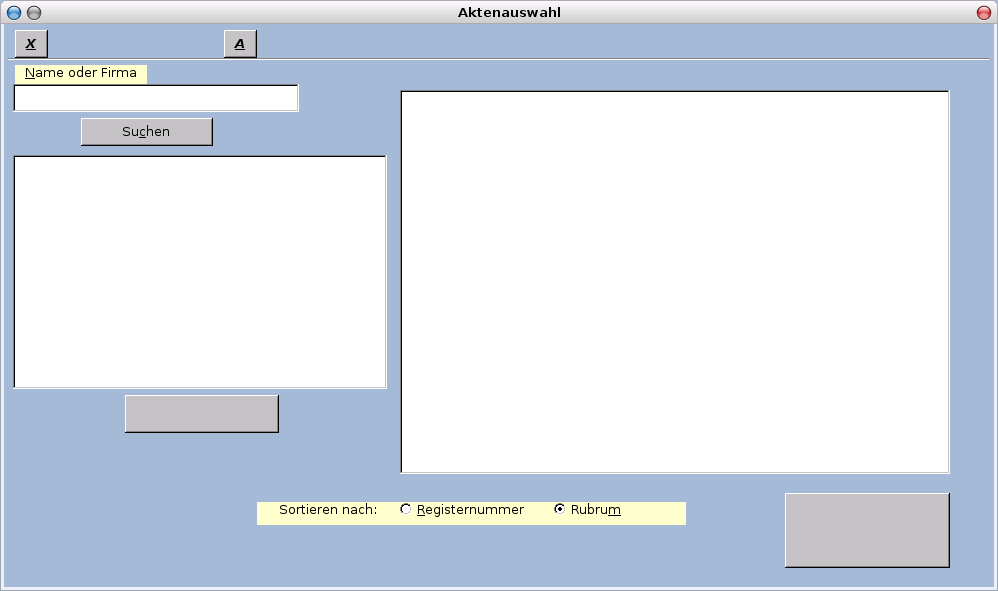Click the gray title bar button
Viewport: 998px width, 591px height.
pyautogui.click(x=34, y=13)
